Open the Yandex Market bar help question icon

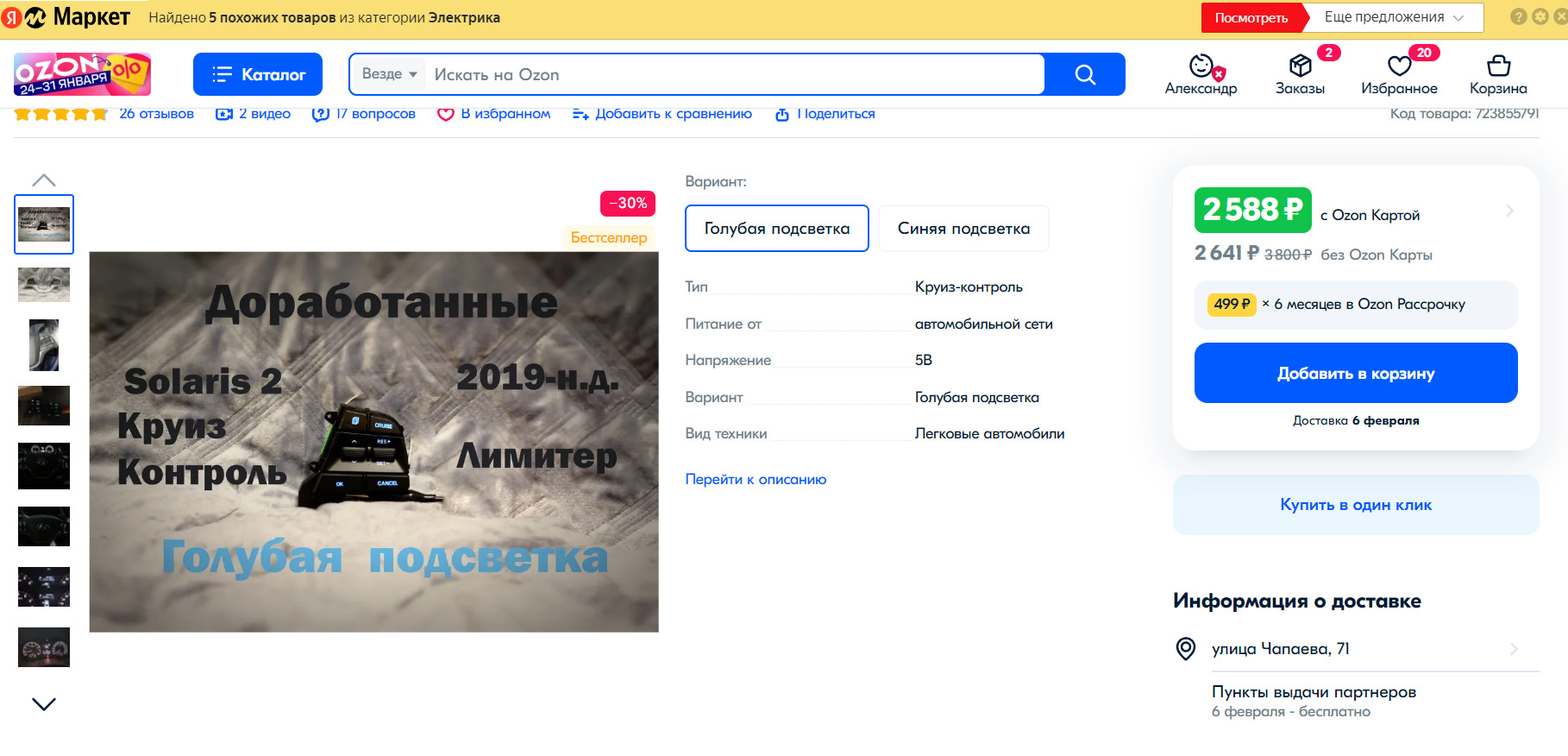(x=1518, y=16)
